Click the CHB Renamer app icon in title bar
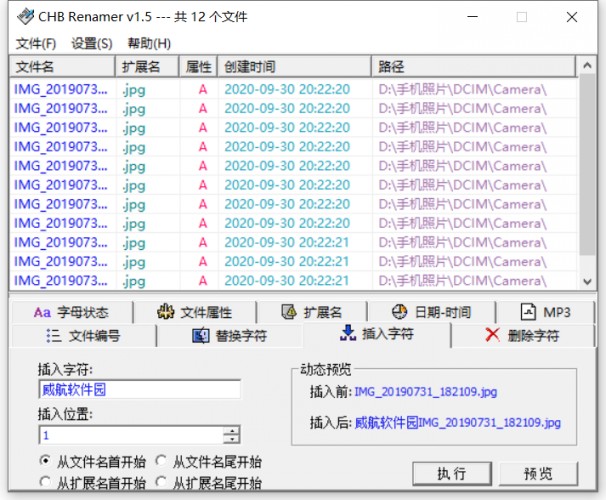The width and height of the screenshot is (606, 500). pyautogui.click(x=26, y=17)
